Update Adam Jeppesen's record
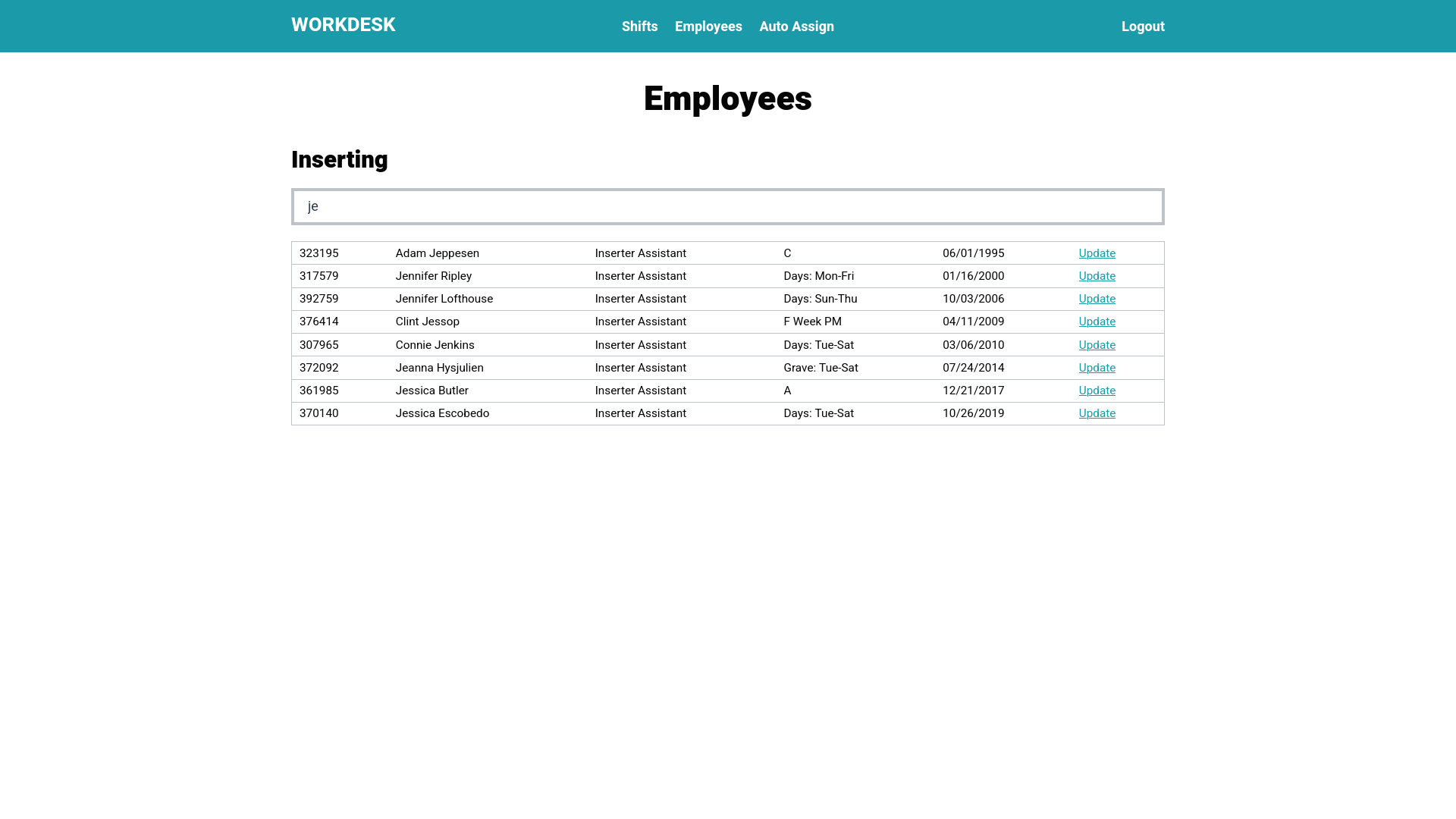 click(x=1097, y=253)
